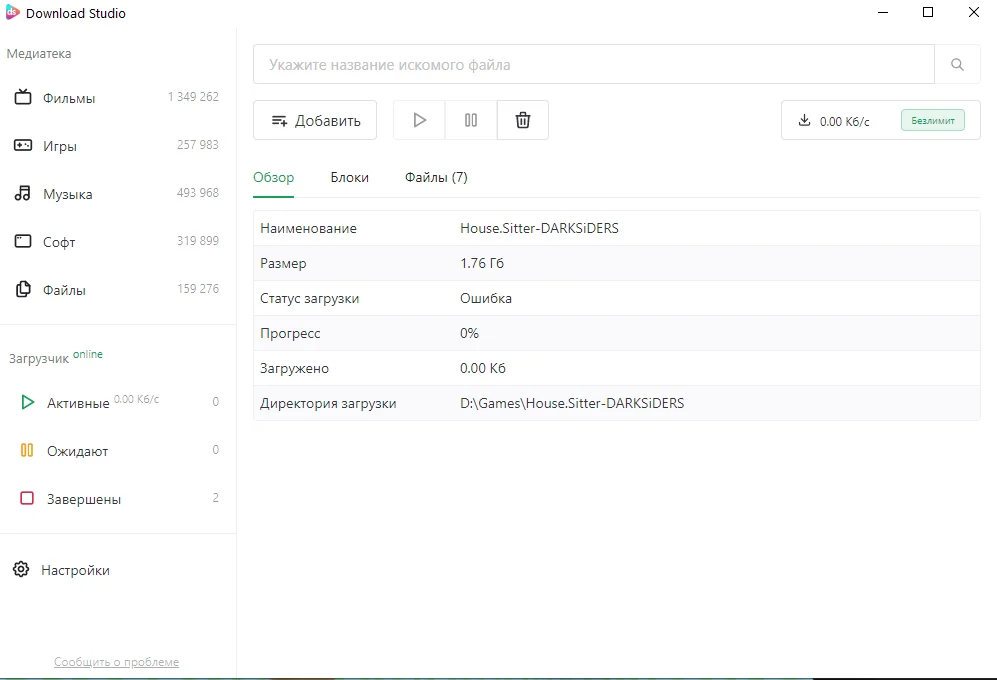
Task: Click the Добавить button
Action: 315,120
